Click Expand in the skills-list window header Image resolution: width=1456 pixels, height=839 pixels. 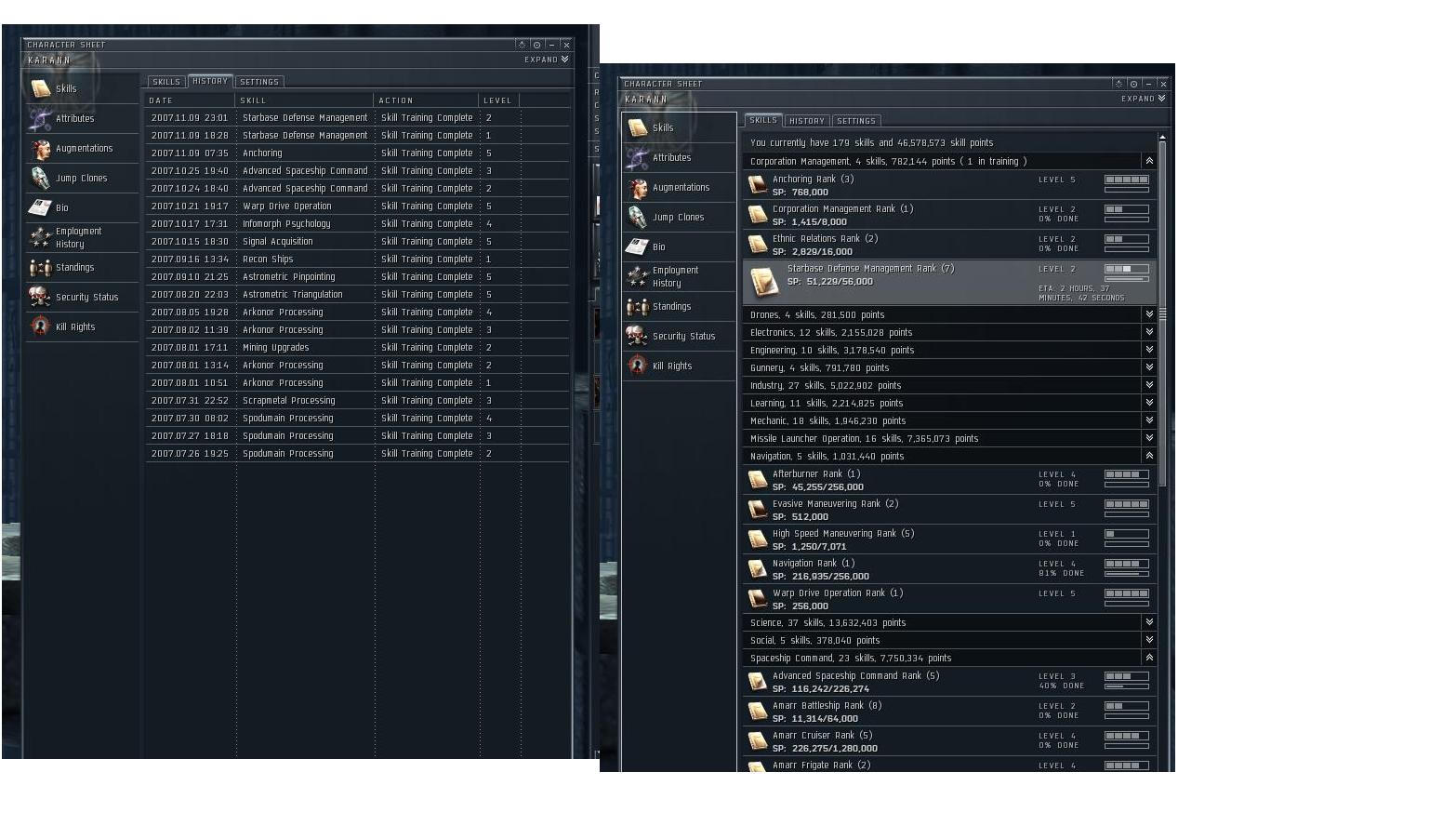[x=1144, y=99]
